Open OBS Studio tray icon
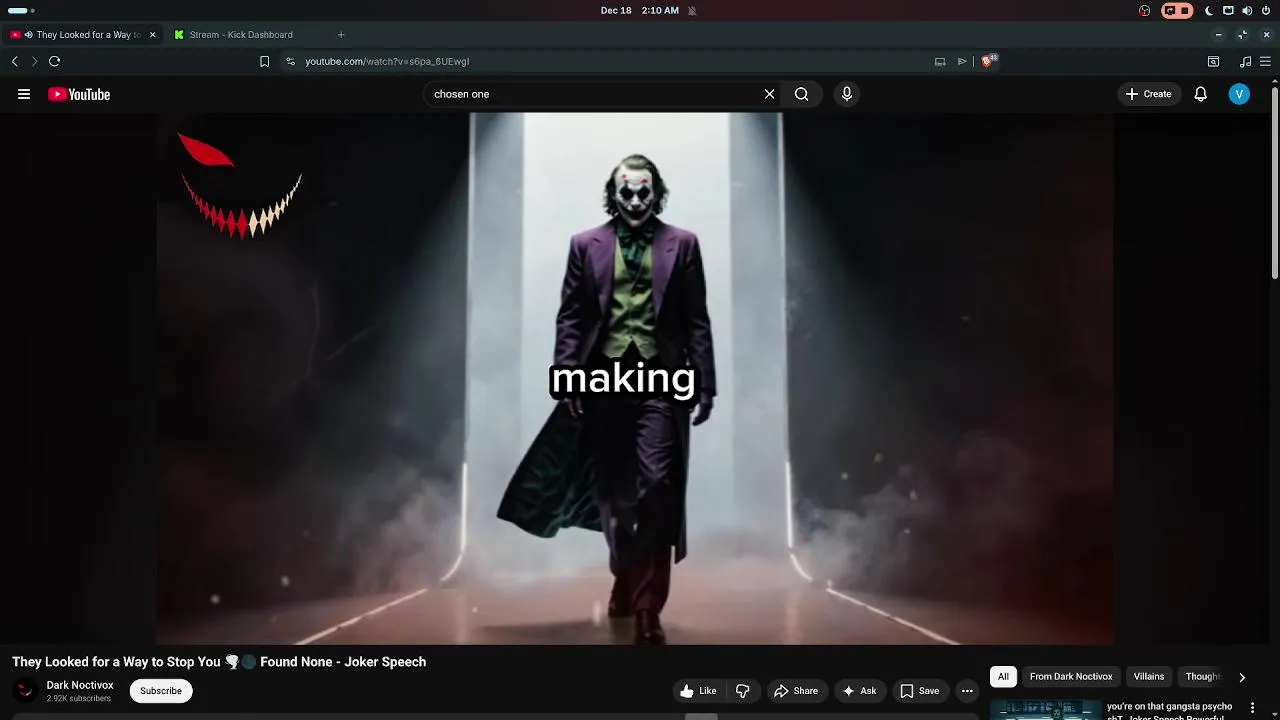Screen dimensions: 1280x720 point(1145,11)
